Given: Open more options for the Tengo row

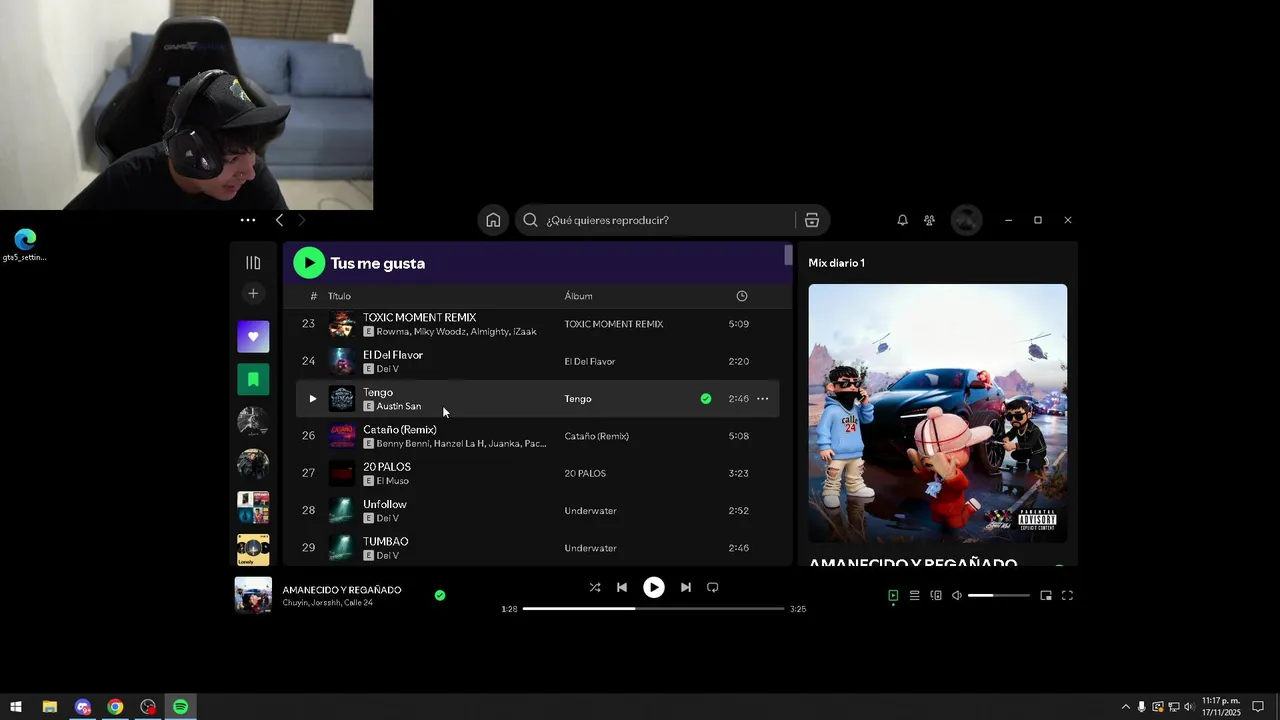Looking at the screenshot, I should tap(762, 399).
